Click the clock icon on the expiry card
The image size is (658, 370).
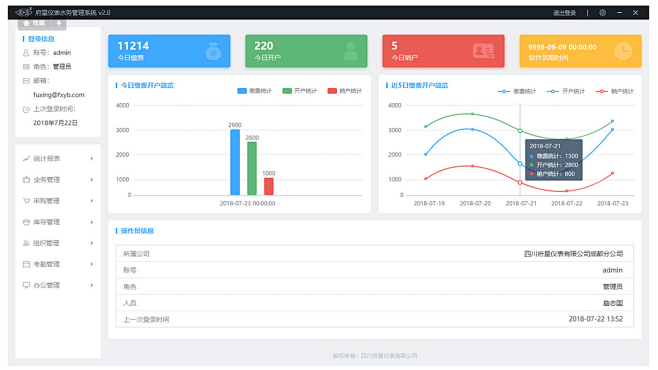(623, 51)
